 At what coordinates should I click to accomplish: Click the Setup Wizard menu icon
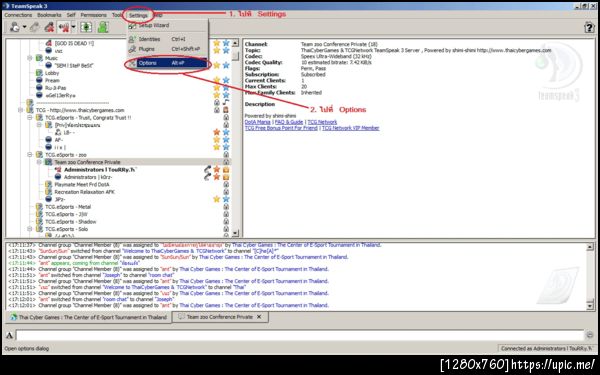click(132, 26)
